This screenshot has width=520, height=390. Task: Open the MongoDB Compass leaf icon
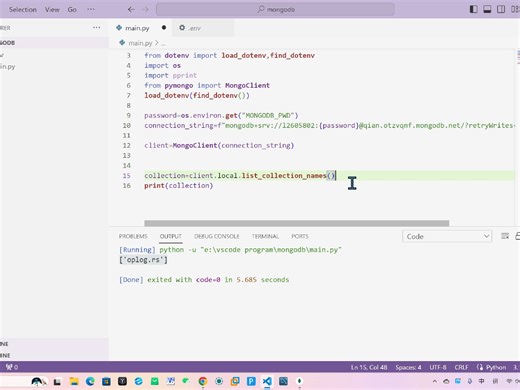point(299,381)
